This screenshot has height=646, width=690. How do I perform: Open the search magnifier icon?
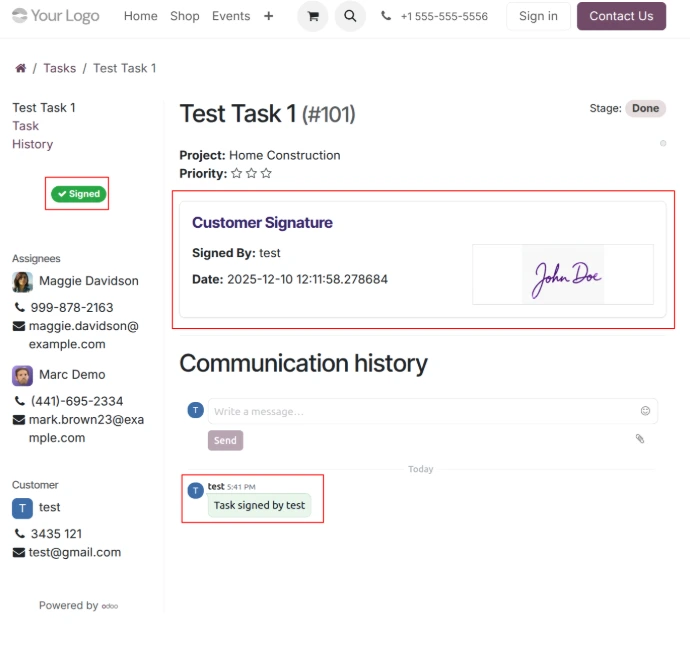349,16
